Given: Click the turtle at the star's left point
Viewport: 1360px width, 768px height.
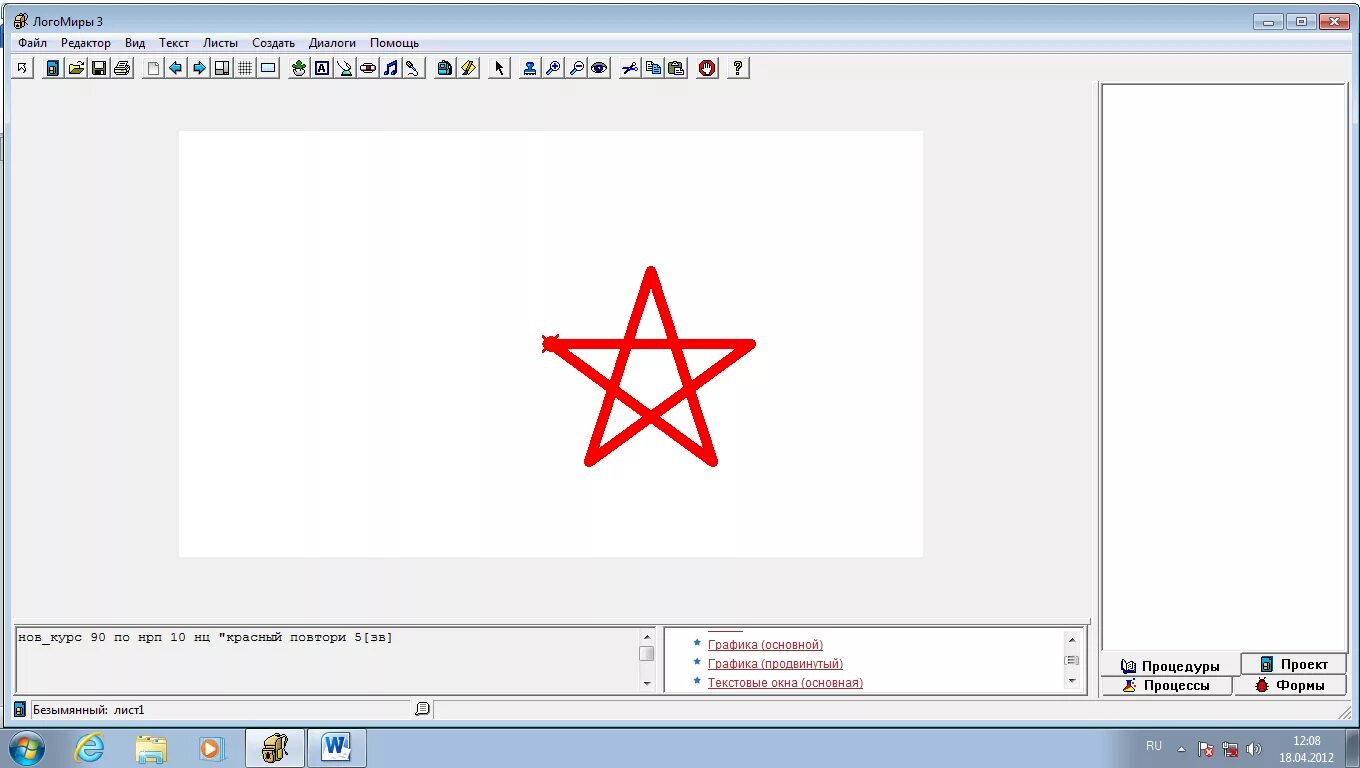Looking at the screenshot, I should point(550,344).
